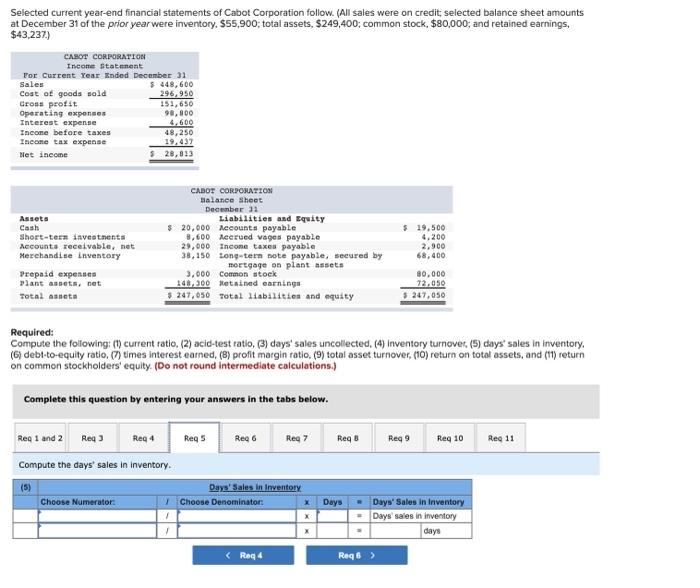Click the next Req 6 navigation button
The width and height of the screenshot is (700, 588).
pyautogui.click(x=357, y=555)
